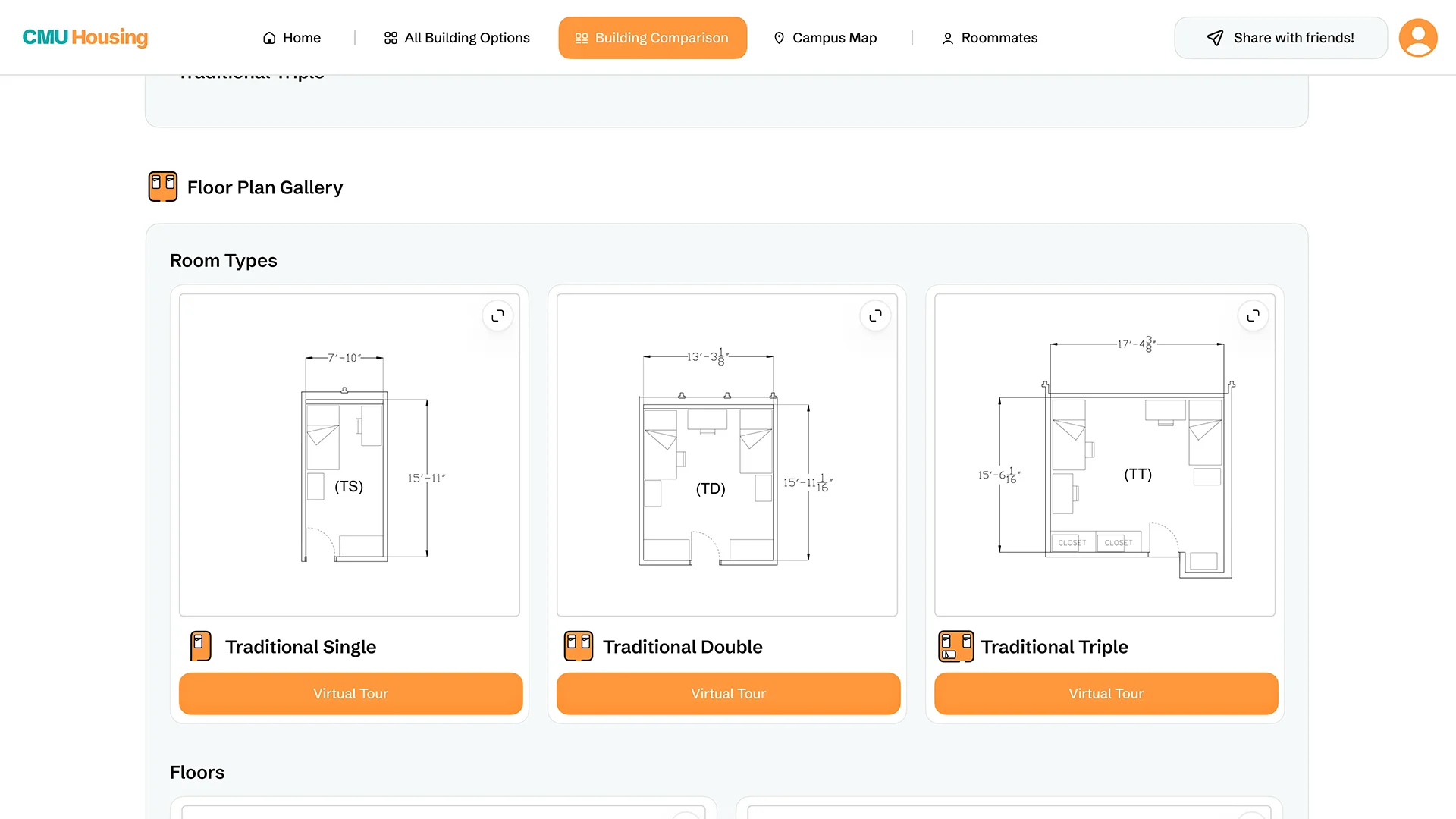Click the Traditional Triple beds icon
This screenshot has height=819, width=1456.
pos(955,646)
